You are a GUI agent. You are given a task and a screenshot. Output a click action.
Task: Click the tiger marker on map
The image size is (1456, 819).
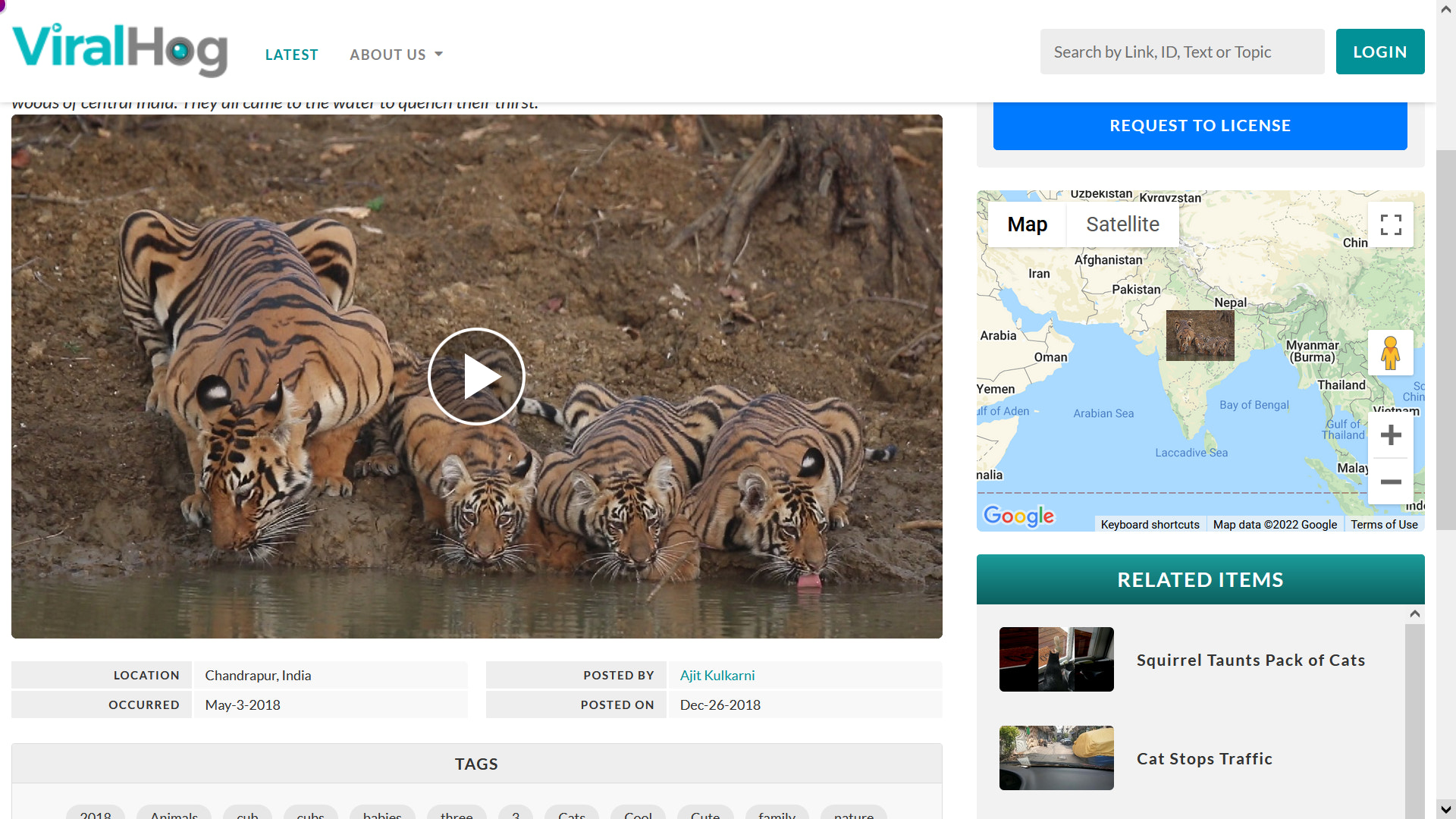[x=1200, y=335]
